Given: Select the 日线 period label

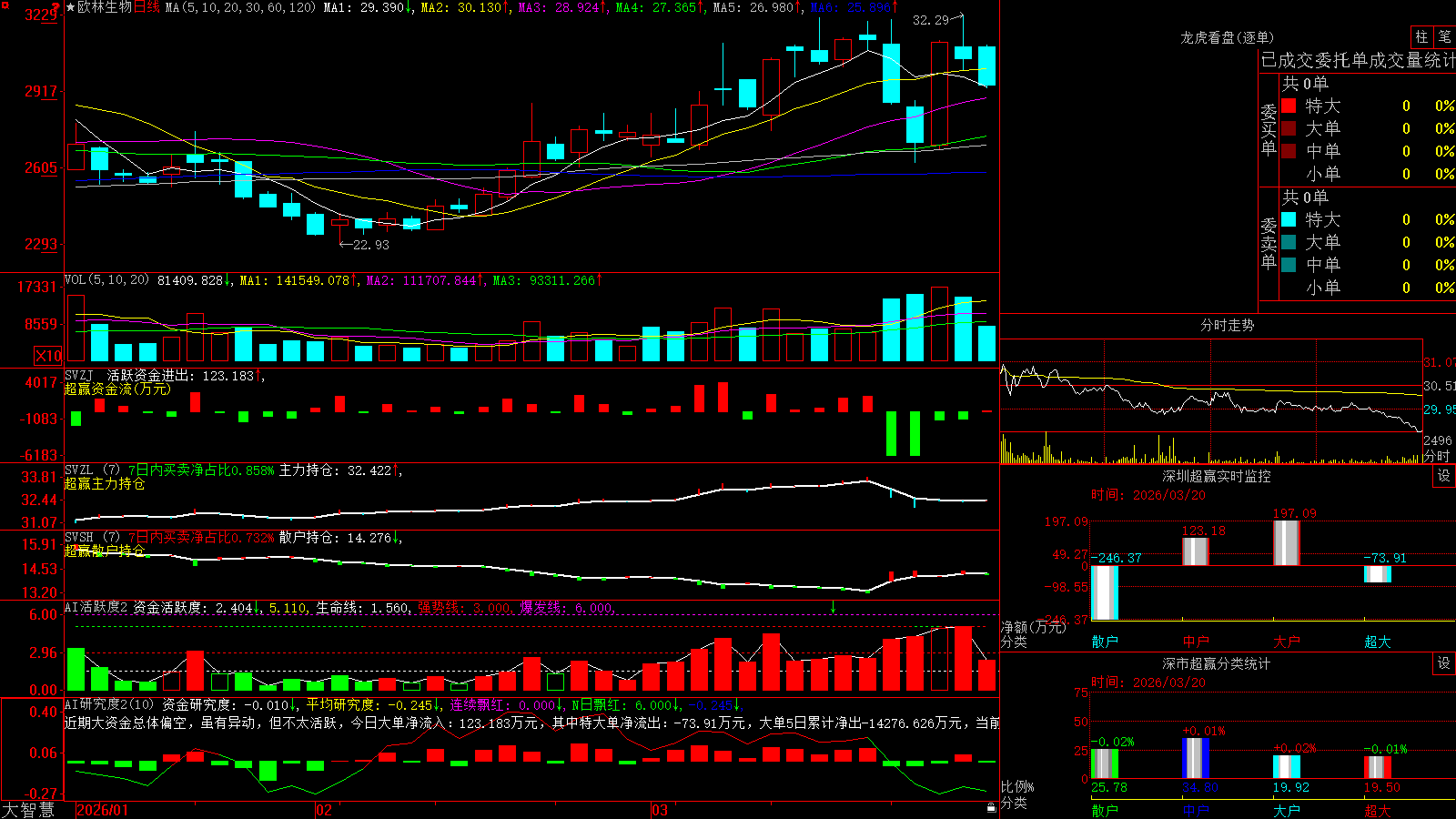Looking at the screenshot, I should (x=147, y=7).
